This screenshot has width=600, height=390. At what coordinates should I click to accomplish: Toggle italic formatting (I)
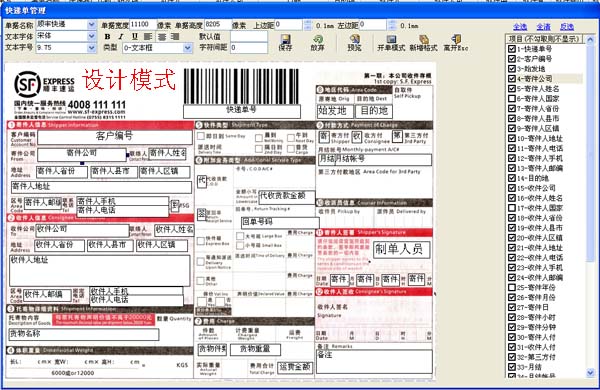point(121,37)
